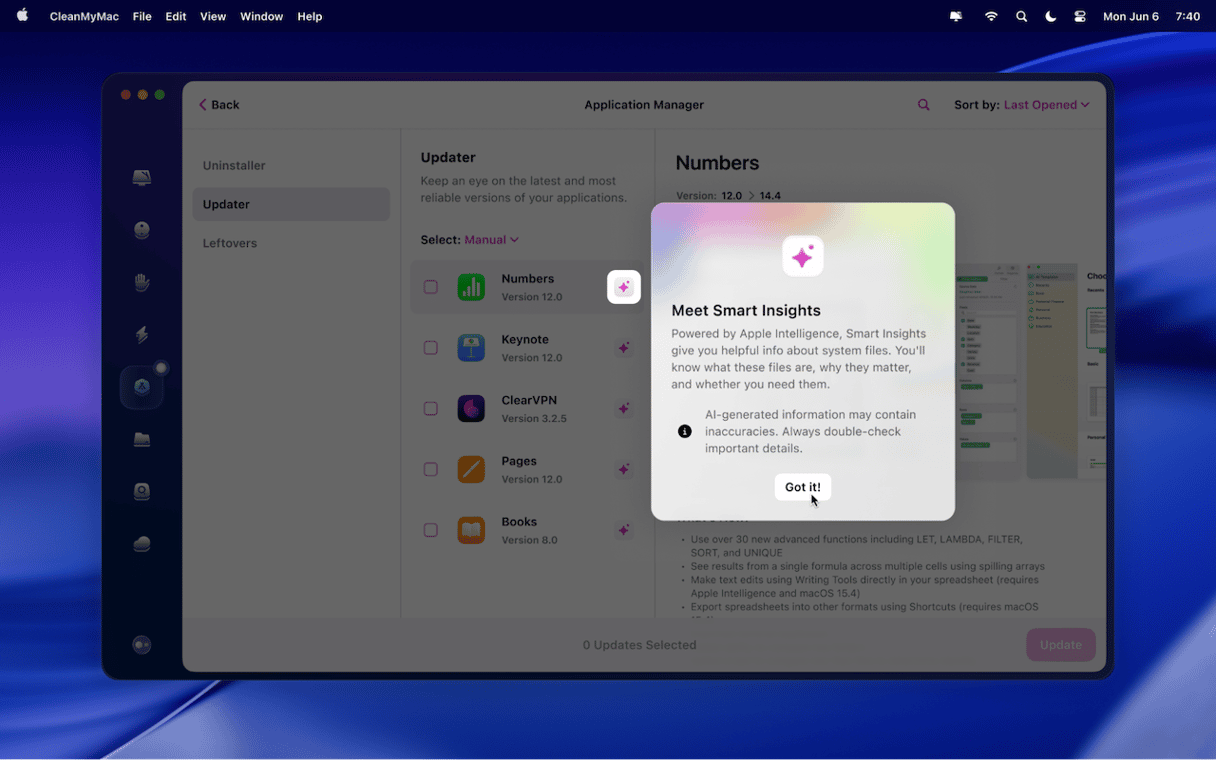Open the Select Manual dropdown
Screen dimensions: 1216x760
click(x=491, y=240)
